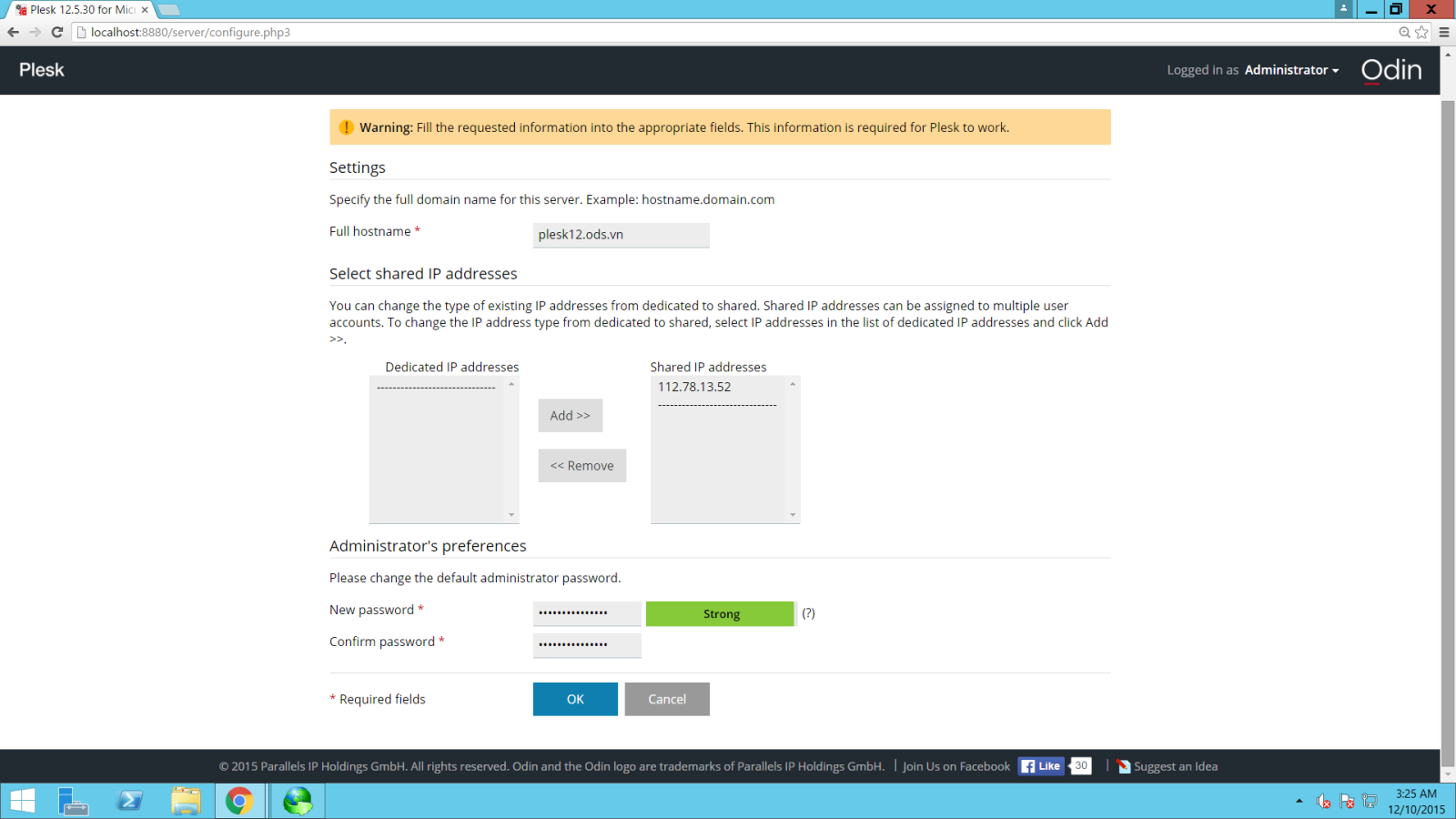Click the << Remove button
Viewport: 1456px width, 819px height.
coord(581,465)
